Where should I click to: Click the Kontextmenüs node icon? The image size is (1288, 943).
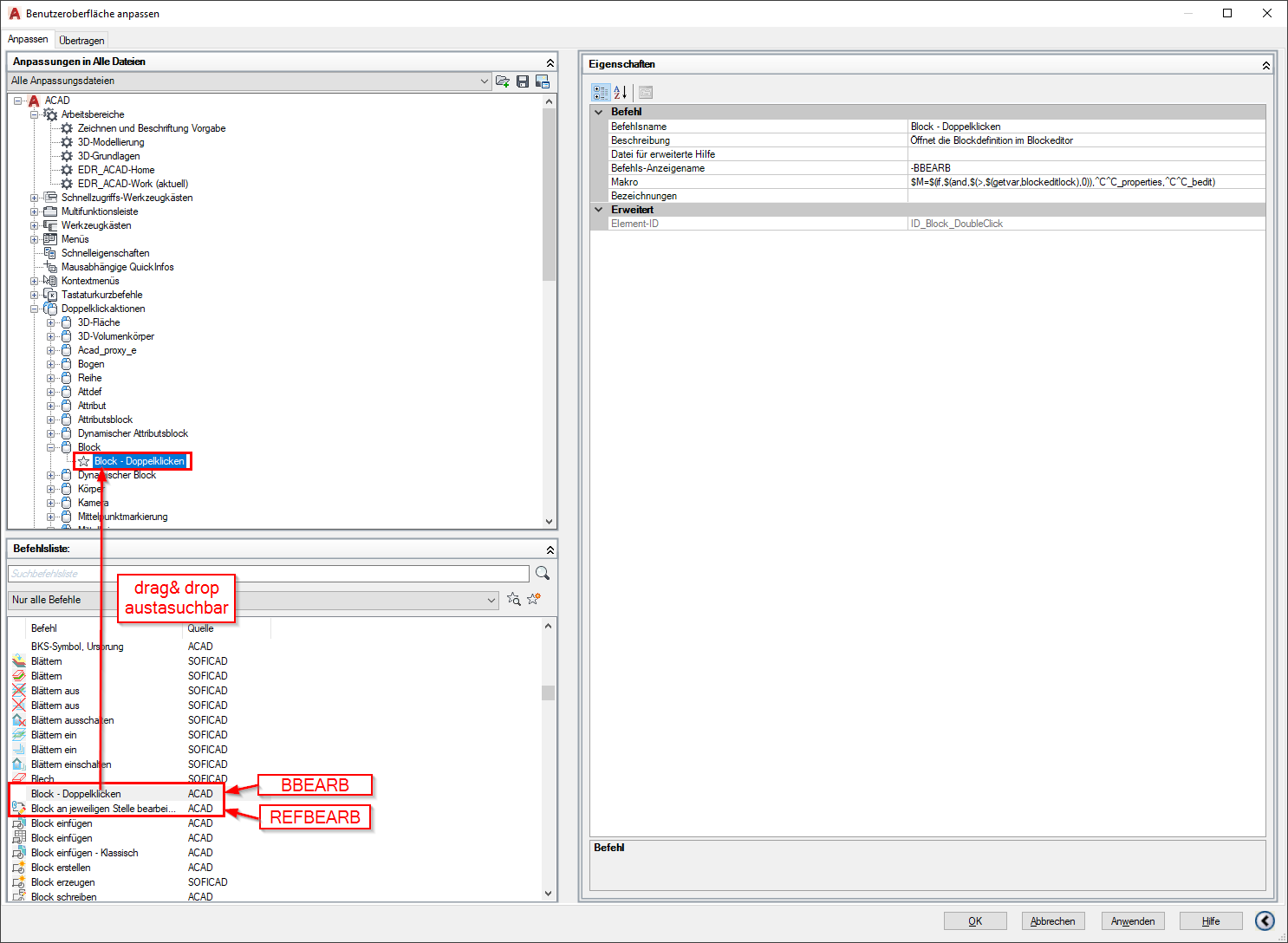click(x=50, y=281)
